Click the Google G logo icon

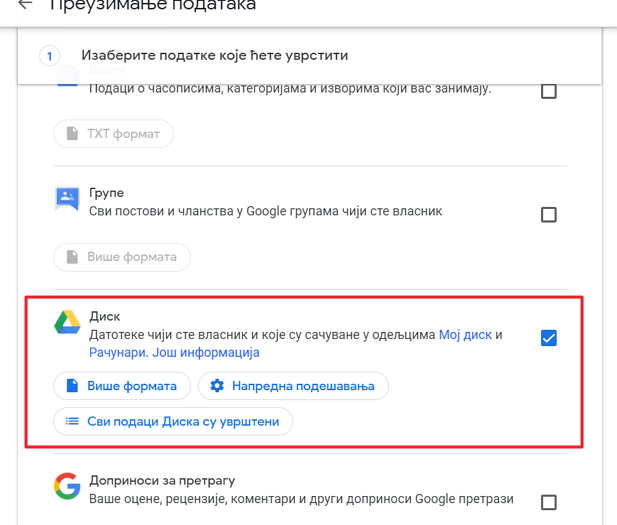pos(67,486)
